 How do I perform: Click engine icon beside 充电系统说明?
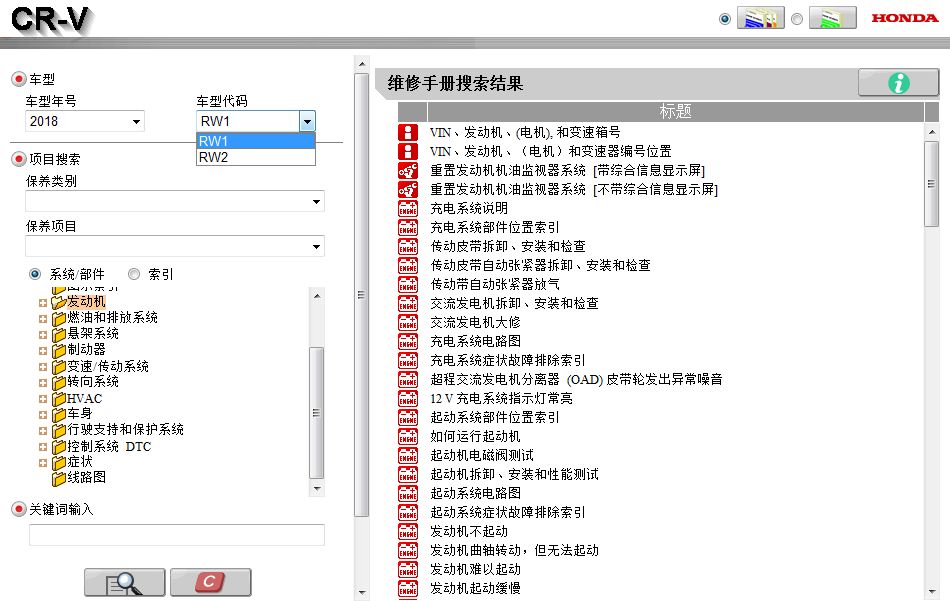click(408, 208)
